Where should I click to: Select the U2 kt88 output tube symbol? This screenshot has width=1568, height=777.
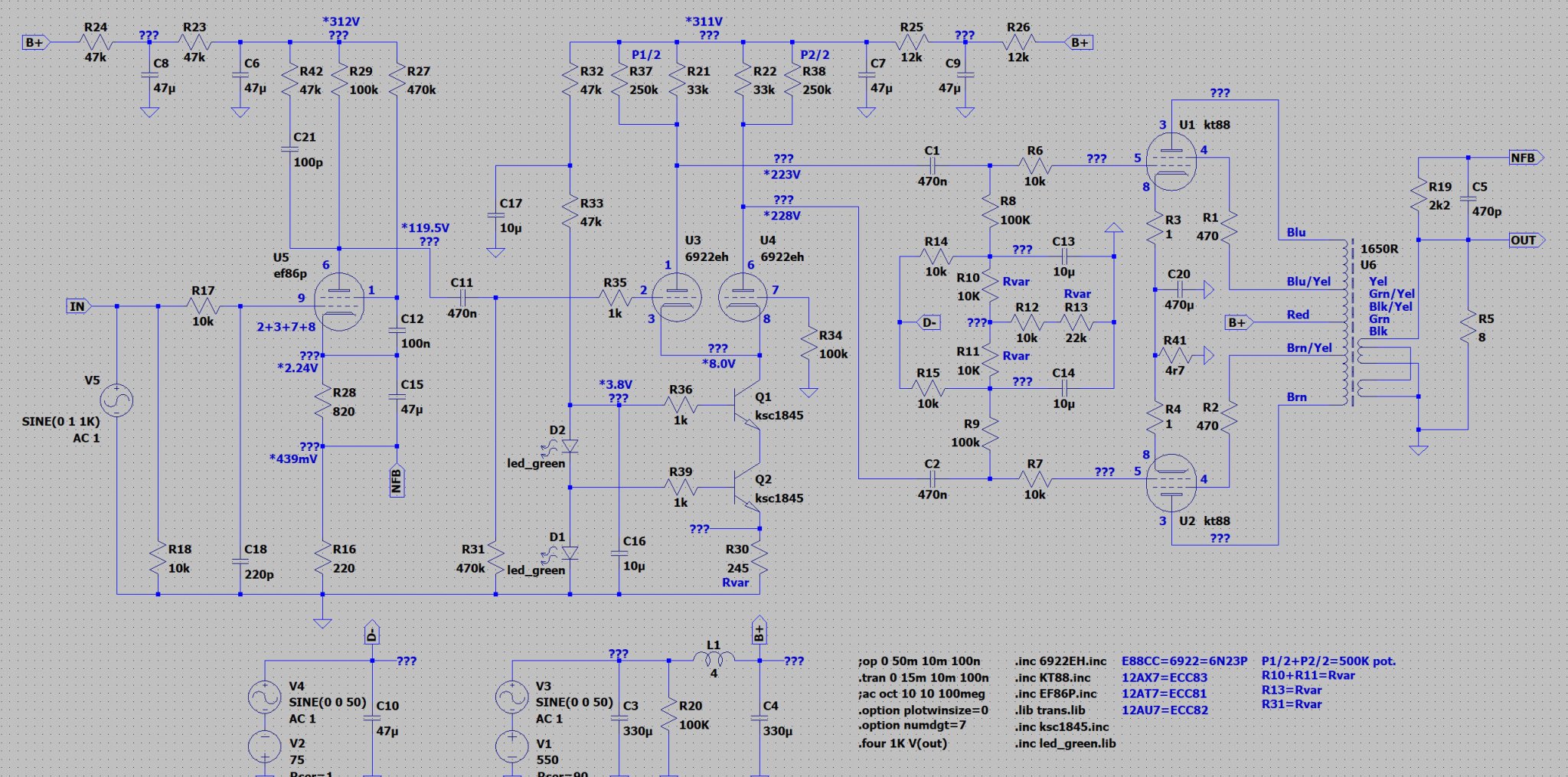(x=1171, y=482)
